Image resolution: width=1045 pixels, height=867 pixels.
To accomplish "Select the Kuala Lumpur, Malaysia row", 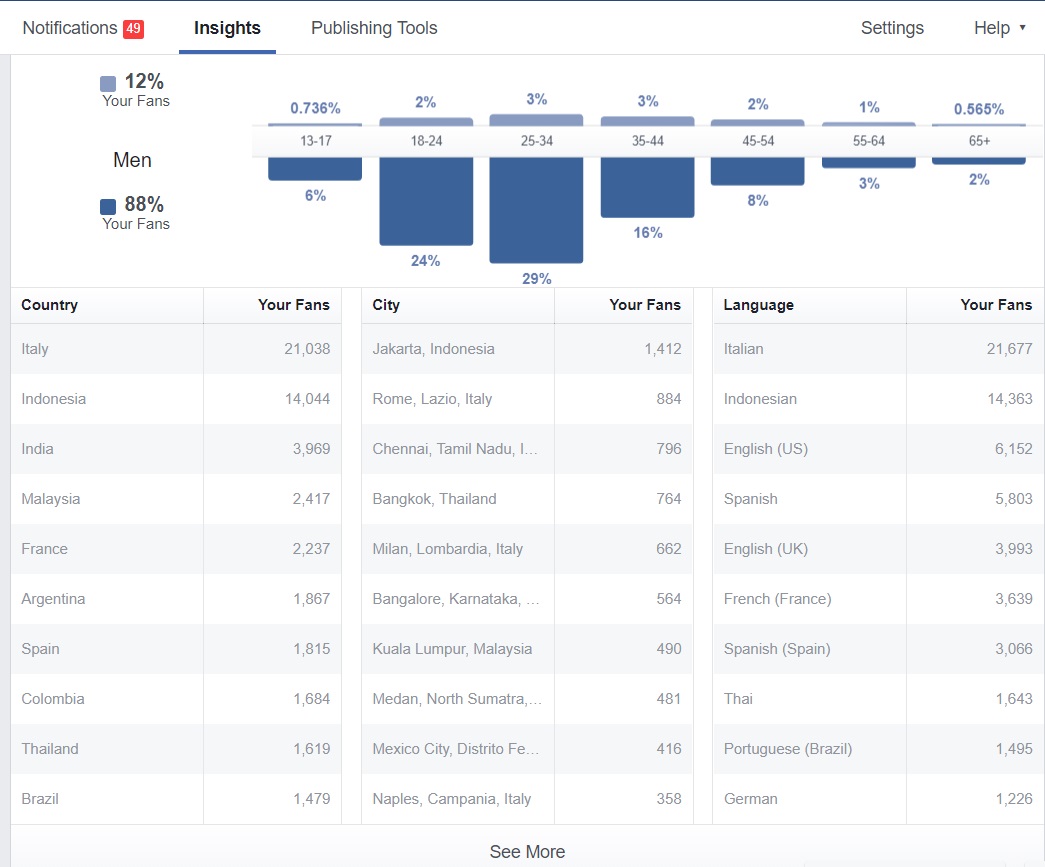I will (526, 649).
